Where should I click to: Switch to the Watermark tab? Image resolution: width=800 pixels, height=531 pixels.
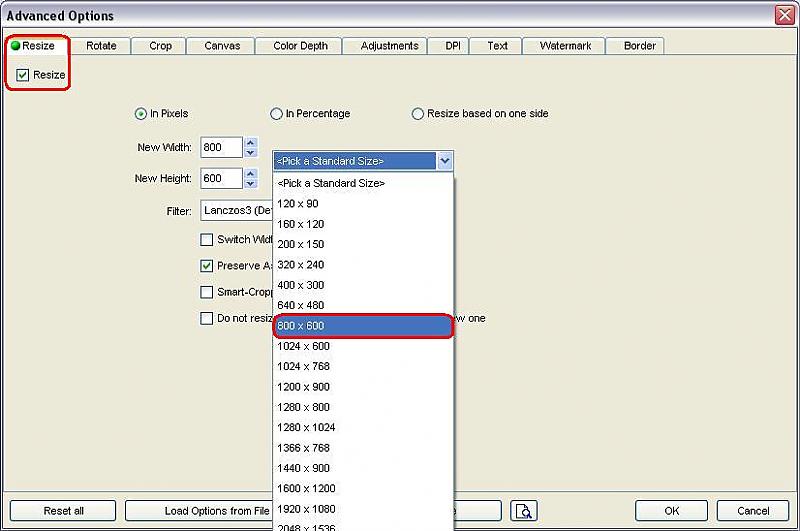[x=565, y=46]
